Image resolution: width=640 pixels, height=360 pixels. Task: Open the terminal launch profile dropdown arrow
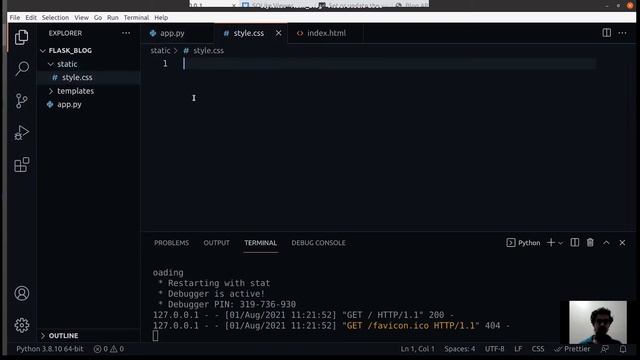(x=560, y=243)
